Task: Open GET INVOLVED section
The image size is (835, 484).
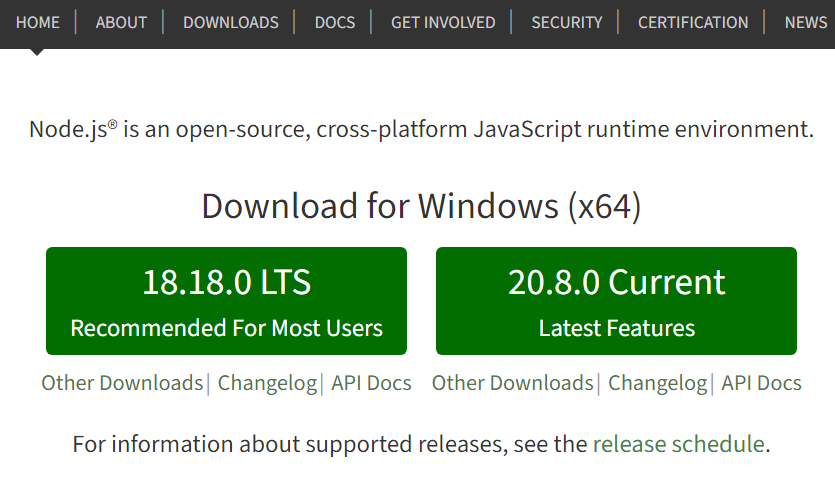Action: coord(443,22)
